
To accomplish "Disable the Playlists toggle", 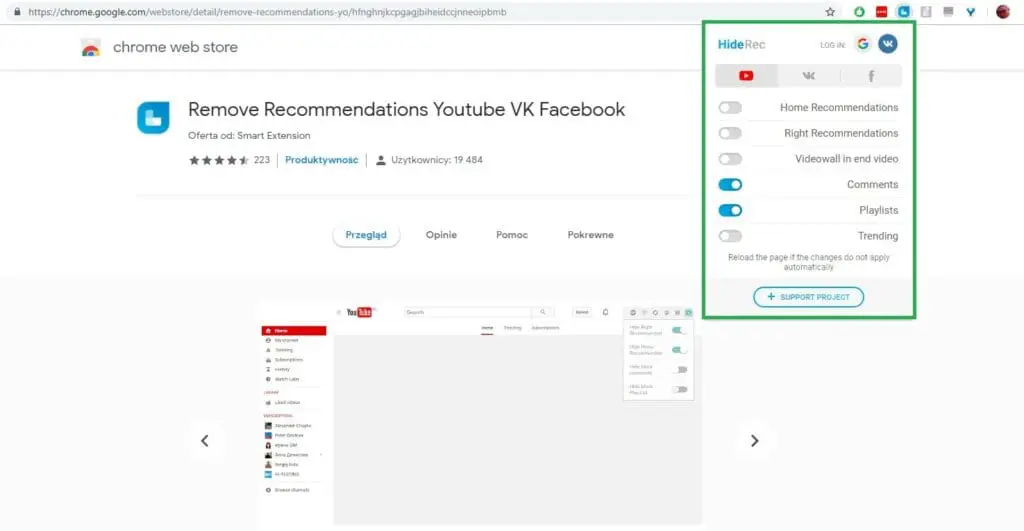I will pos(730,210).
